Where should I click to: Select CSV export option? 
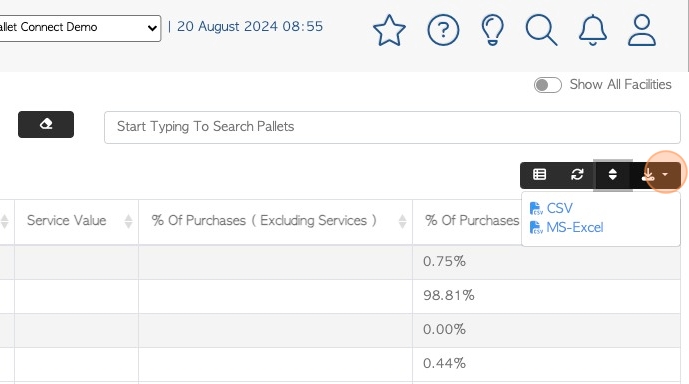coord(551,208)
